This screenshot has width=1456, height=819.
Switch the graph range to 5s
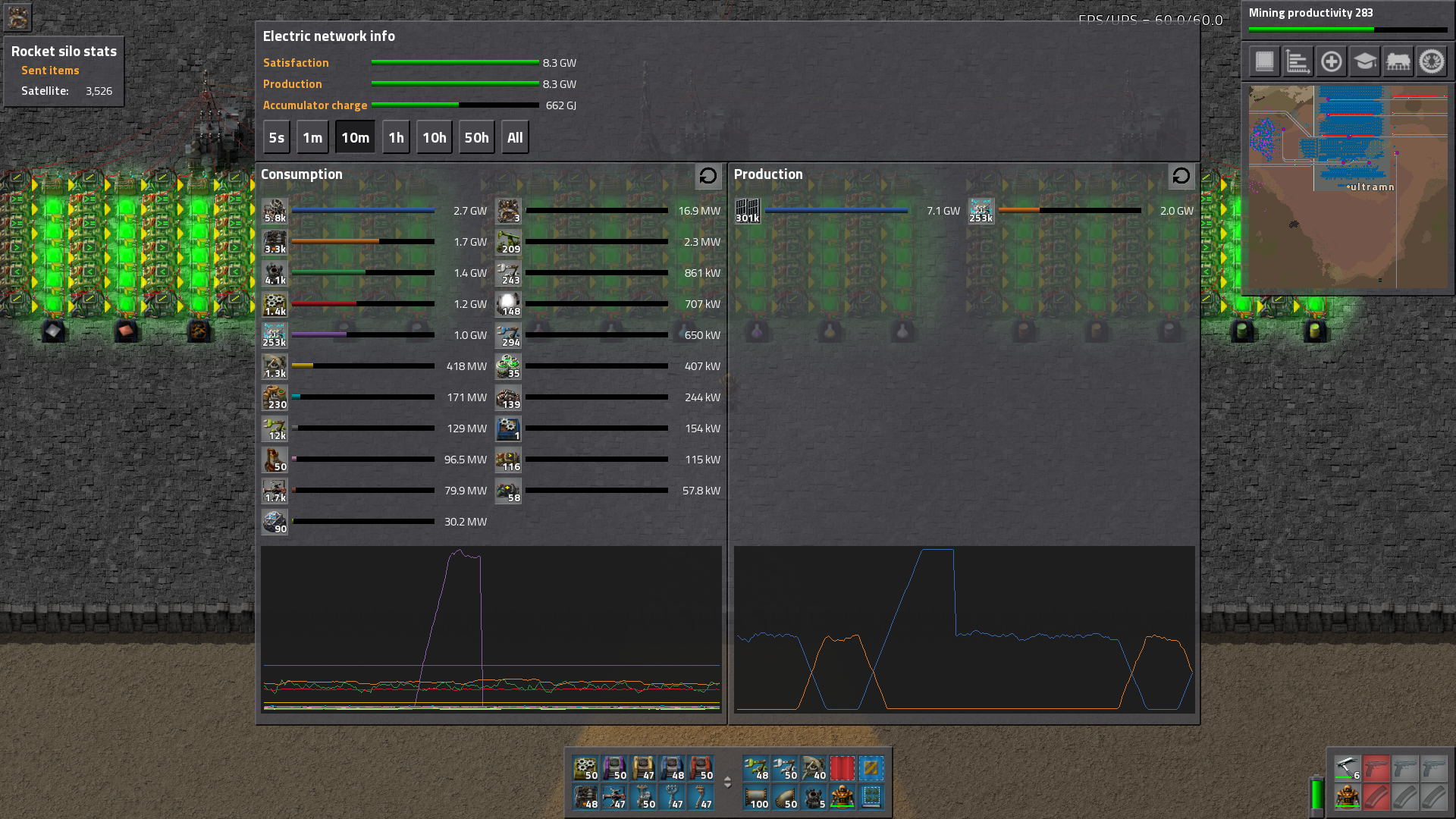click(x=277, y=137)
